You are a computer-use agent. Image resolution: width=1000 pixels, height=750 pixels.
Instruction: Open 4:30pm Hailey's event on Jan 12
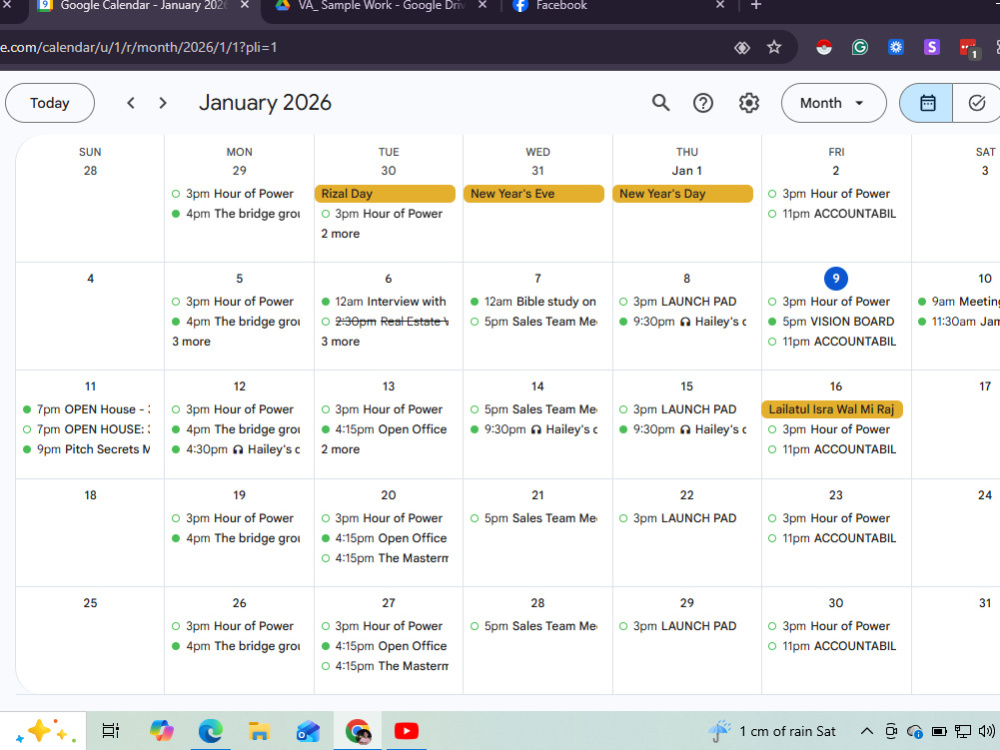pyautogui.click(x=236, y=450)
